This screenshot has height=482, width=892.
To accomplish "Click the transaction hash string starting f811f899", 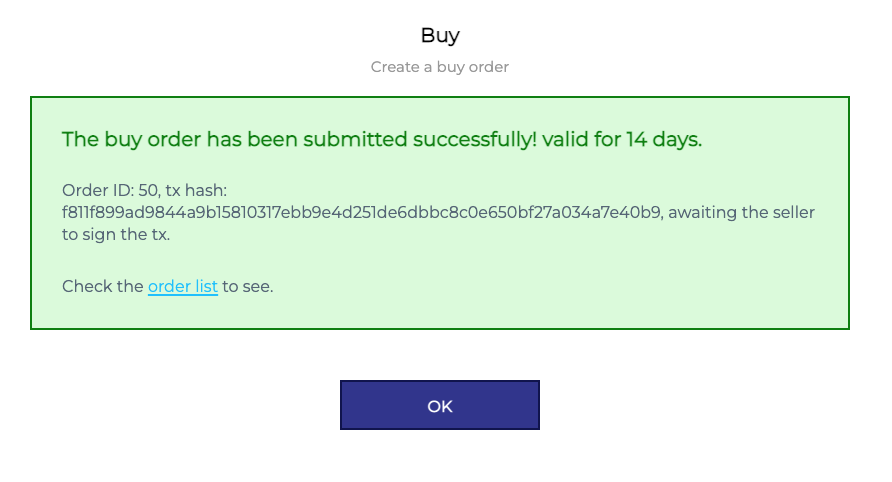I will 362,213.
